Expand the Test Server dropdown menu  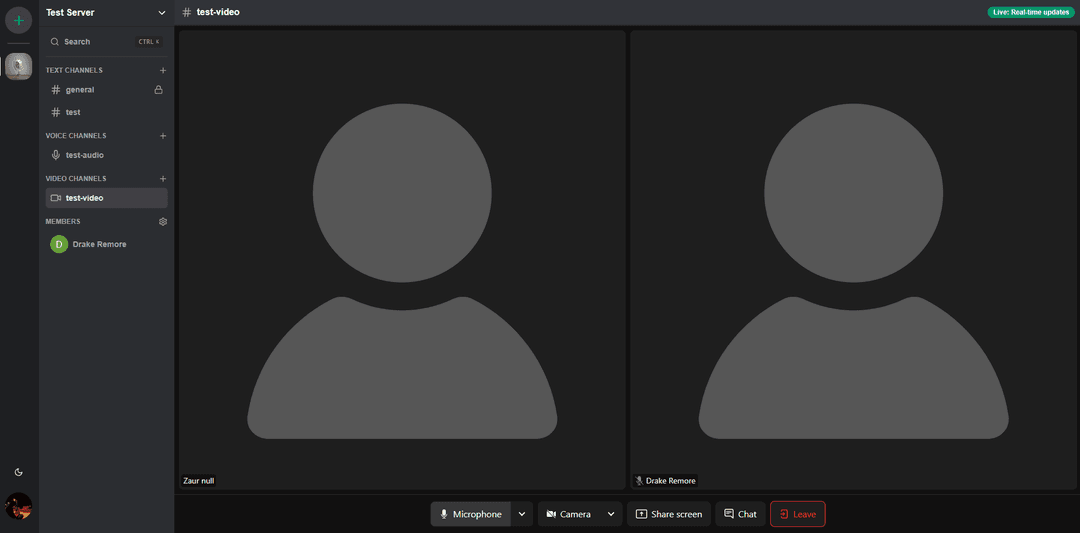162,12
